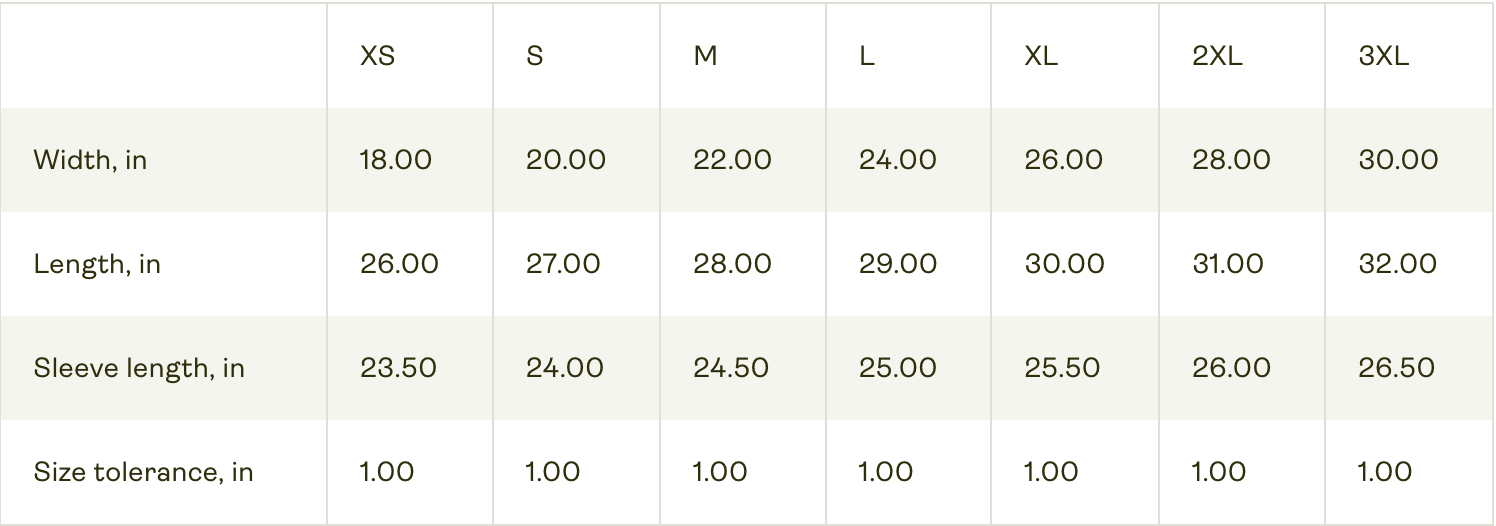Screen dimensions: 1496x526
Task: Select the 29.00 length cell for L
Action: pyautogui.click(x=898, y=264)
